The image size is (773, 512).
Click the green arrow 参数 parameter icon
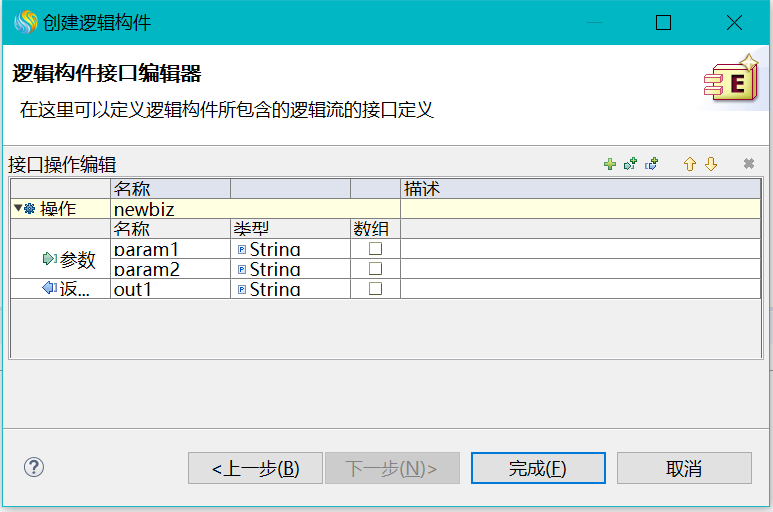coord(50,259)
